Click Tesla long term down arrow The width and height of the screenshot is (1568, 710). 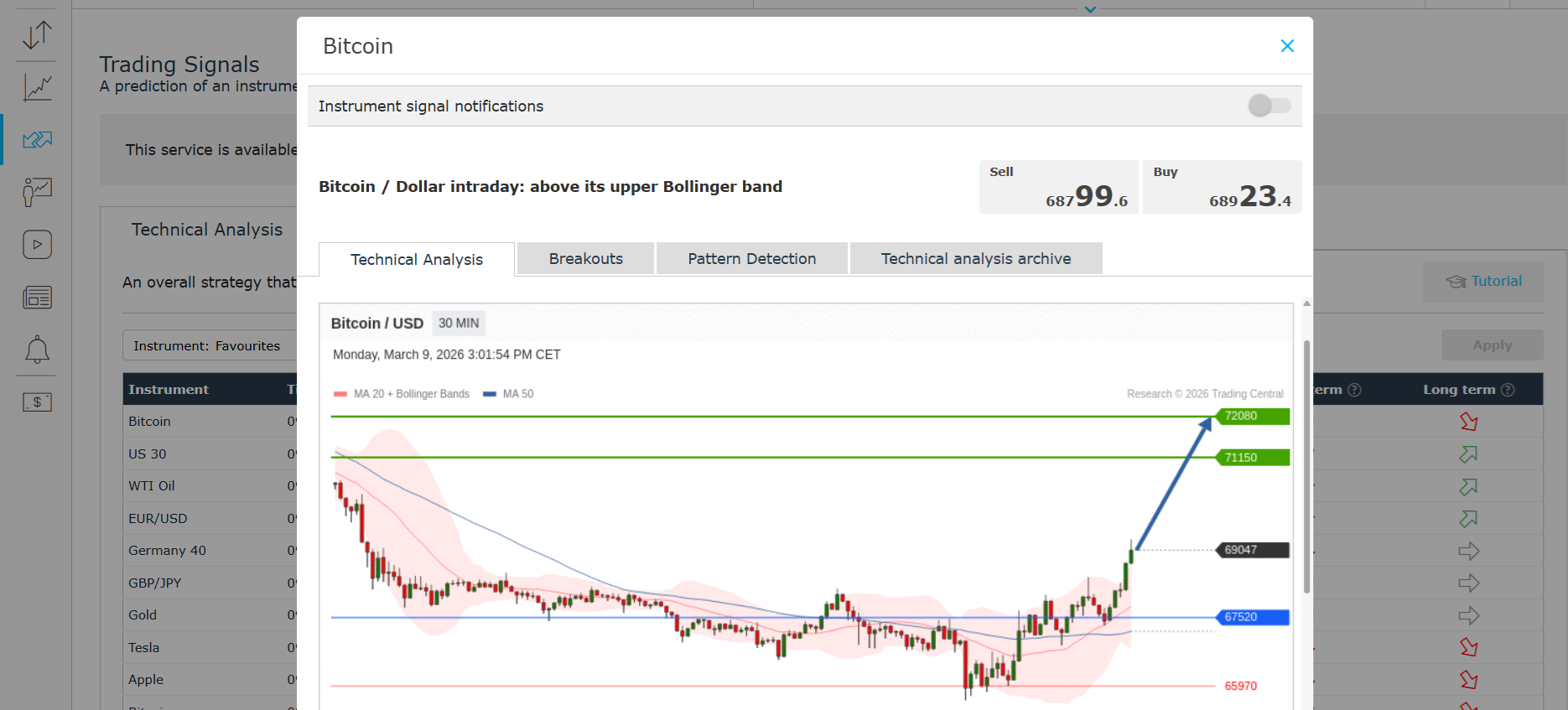[x=1468, y=647]
